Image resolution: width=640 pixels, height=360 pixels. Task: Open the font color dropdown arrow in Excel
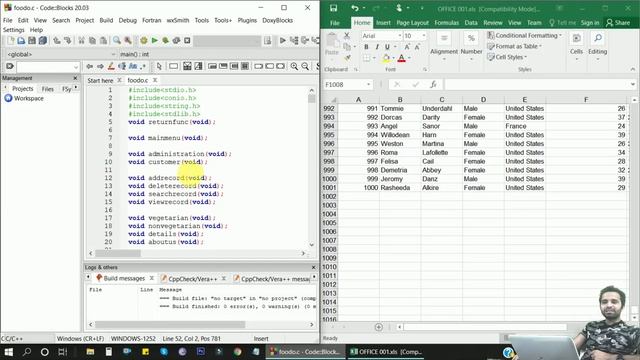[409, 58]
